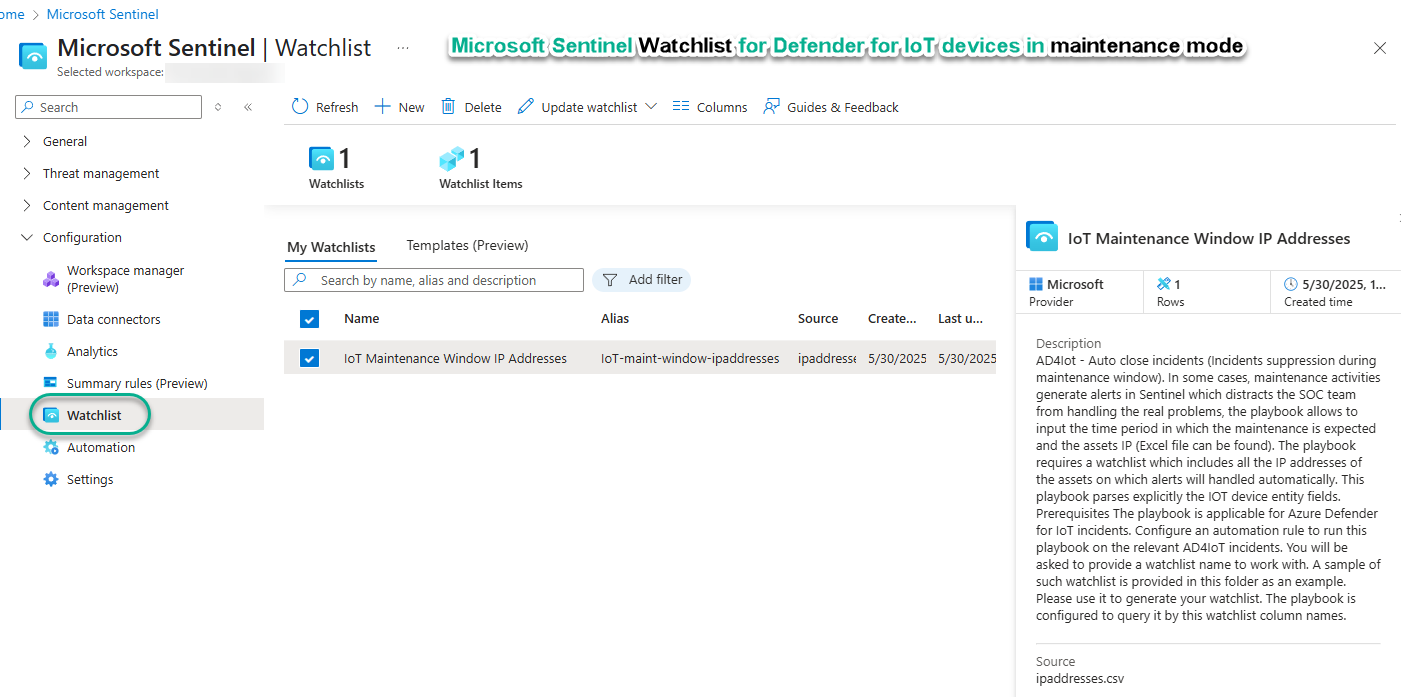Open Analytics from the sidebar
The image size is (1401, 697).
tap(92, 351)
